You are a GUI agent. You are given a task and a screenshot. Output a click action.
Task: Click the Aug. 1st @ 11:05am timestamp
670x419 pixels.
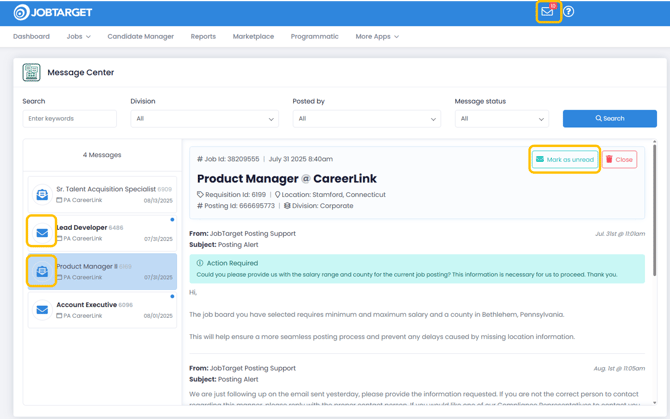pyautogui.click(x=619, y=368)
